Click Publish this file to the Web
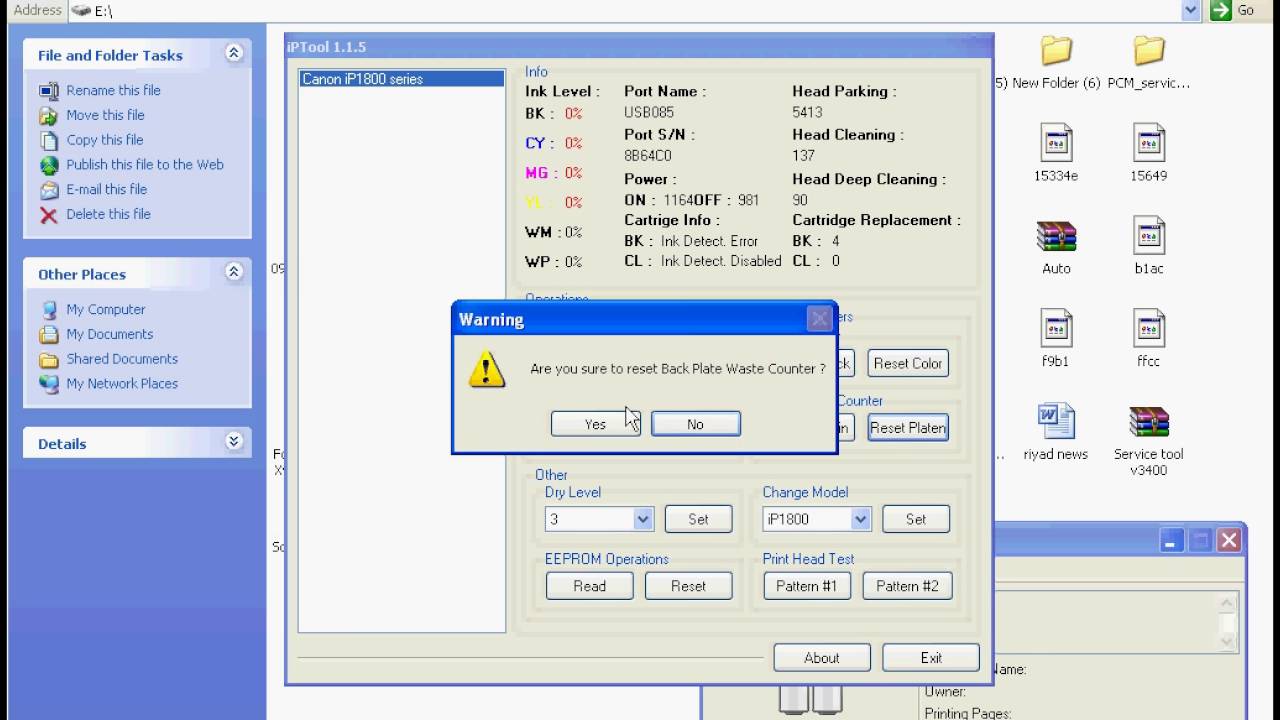 145,165
